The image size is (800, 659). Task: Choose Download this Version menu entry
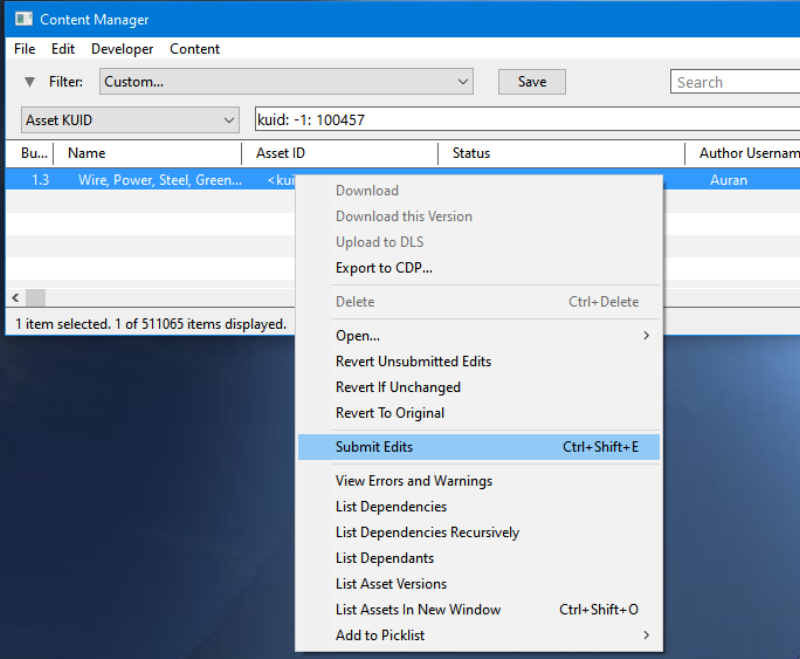tap(479, 216)
